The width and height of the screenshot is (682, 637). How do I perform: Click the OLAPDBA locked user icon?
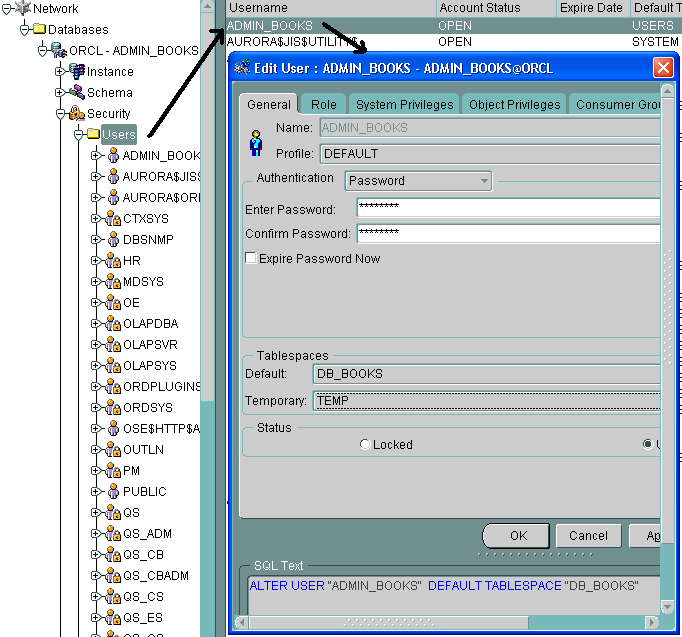113,323
